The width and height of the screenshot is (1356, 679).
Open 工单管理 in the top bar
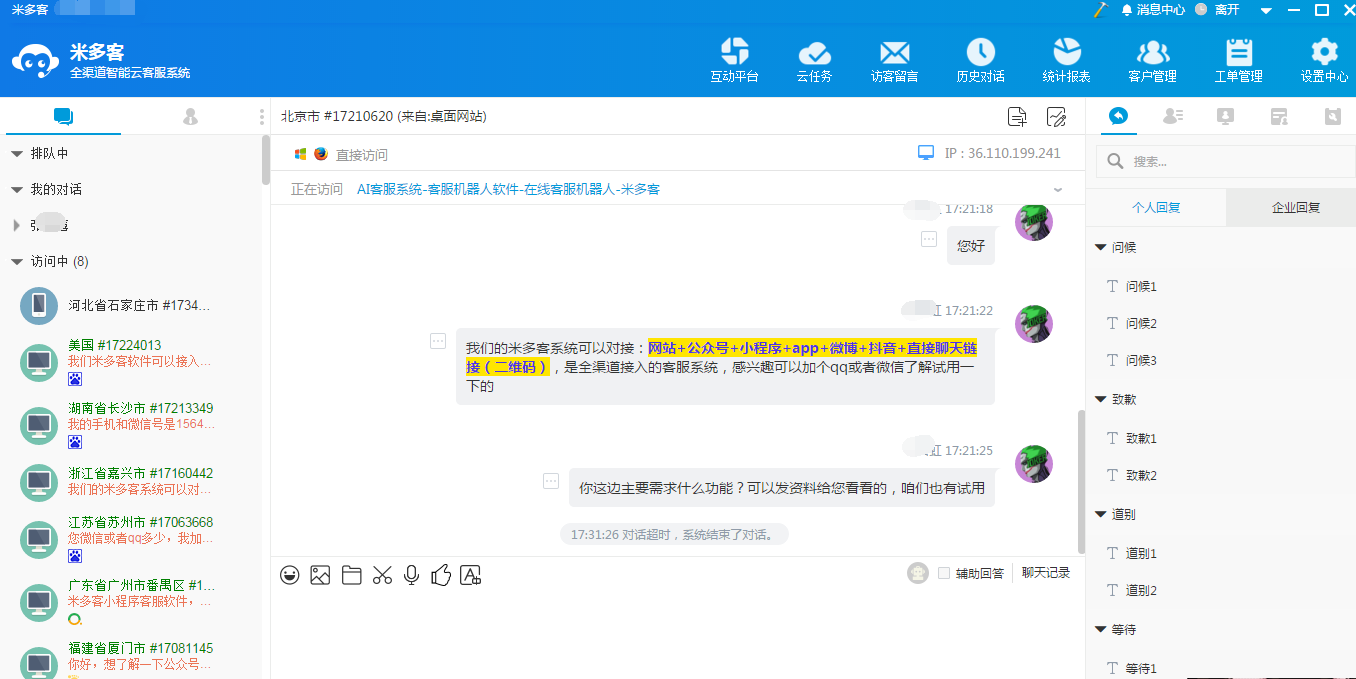click(x=1238, y=60)
